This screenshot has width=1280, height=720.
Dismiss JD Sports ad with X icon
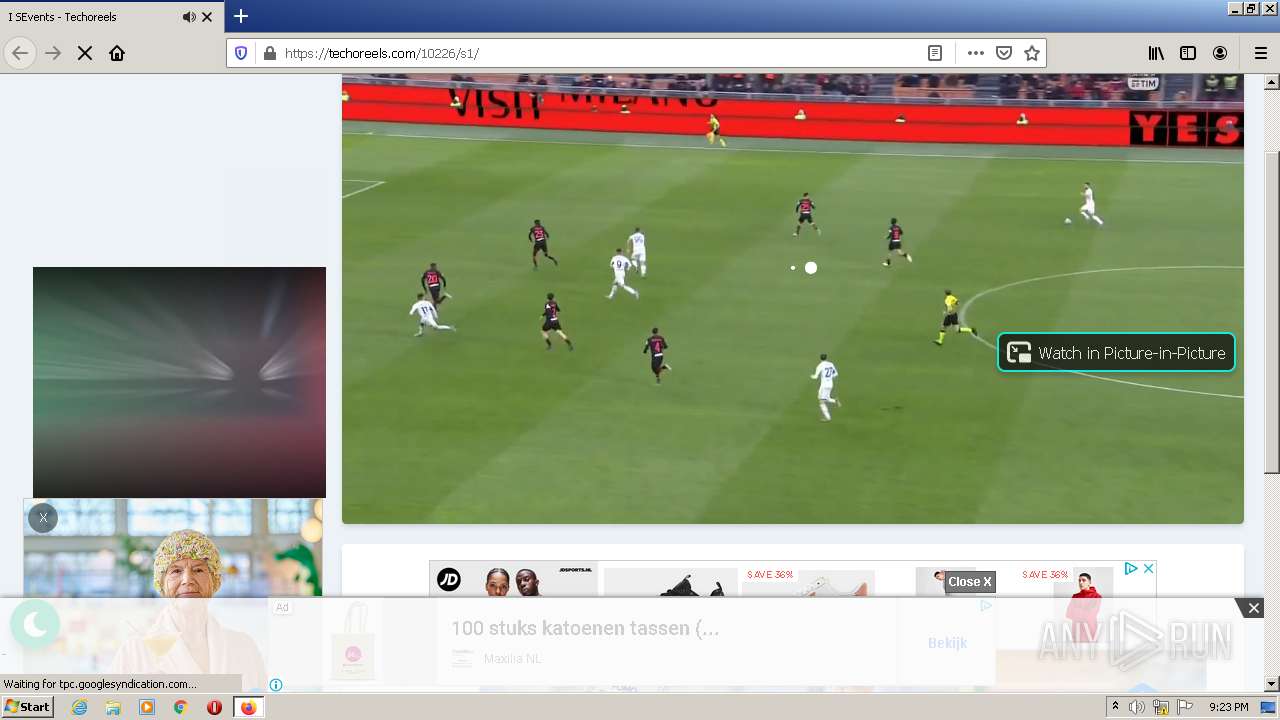tap(1148, 568)
